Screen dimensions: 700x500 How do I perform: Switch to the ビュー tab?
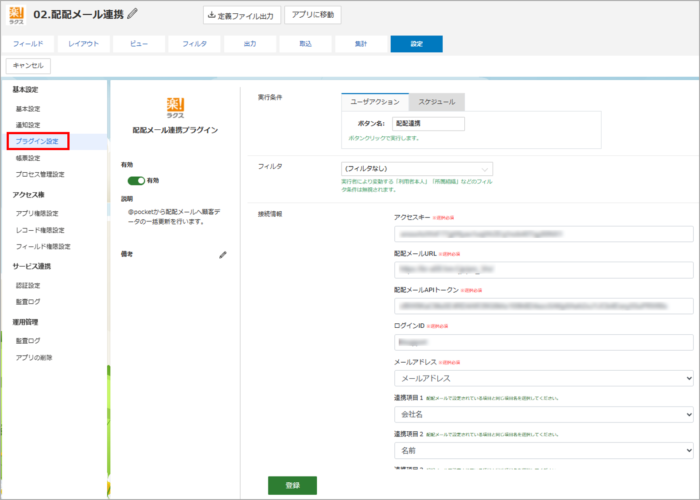click(x=139, y=44)
